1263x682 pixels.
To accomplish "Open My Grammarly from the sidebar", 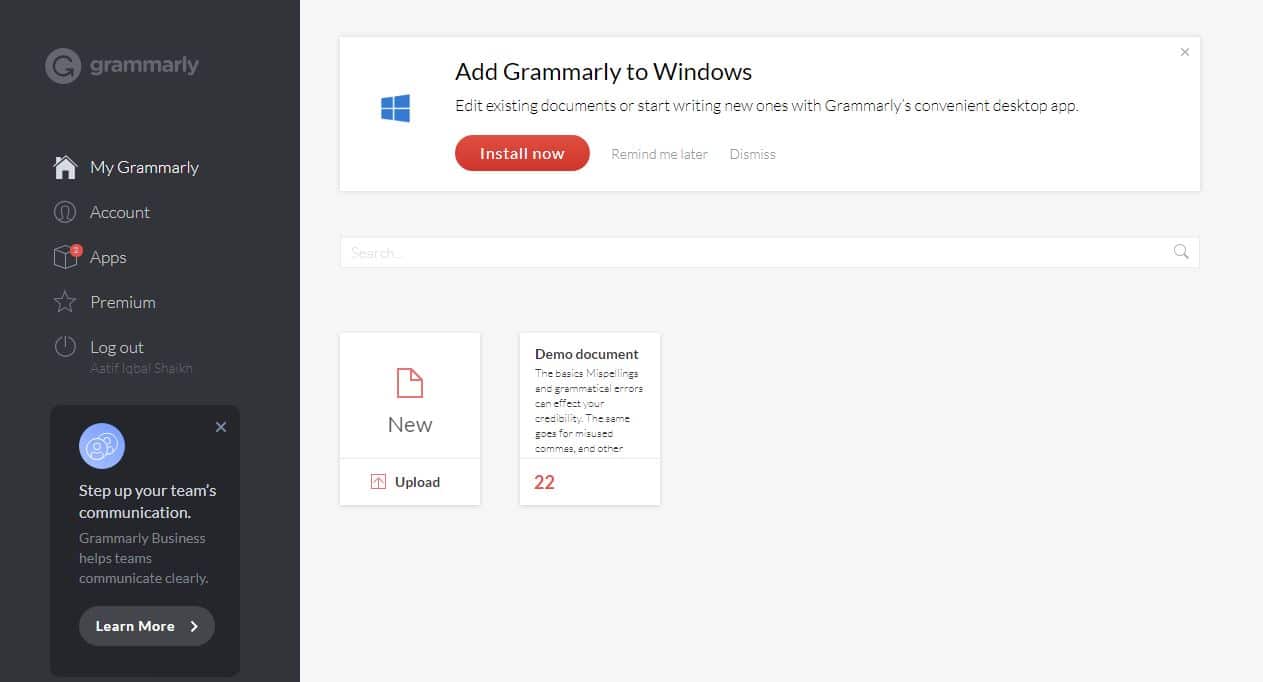I will tap(144, 167).
